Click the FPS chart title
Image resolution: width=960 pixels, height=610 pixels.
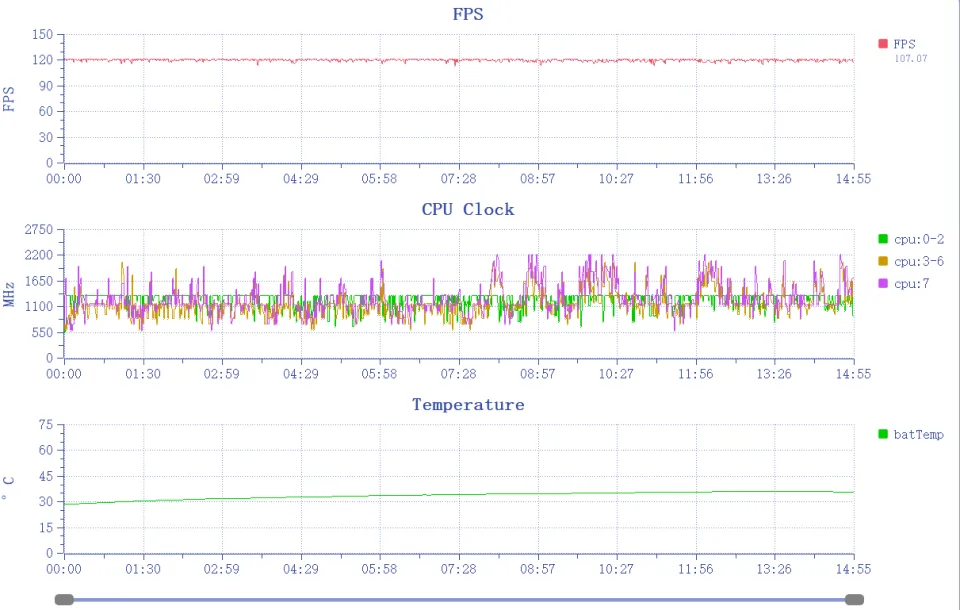(x=468, y=14)
